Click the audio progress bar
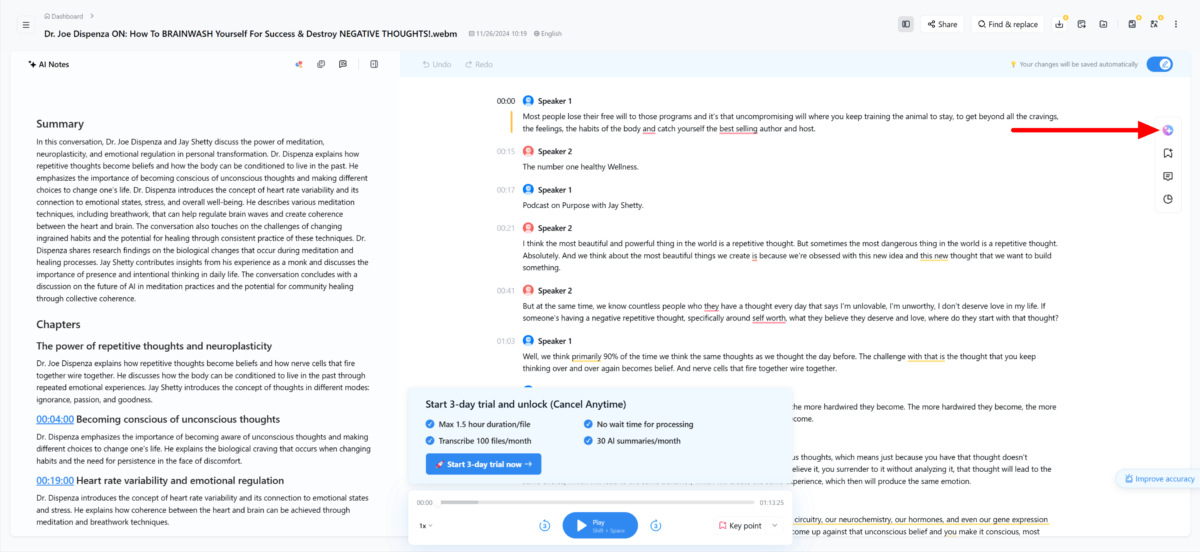The image size is (1200, 552). coord(597,502)
